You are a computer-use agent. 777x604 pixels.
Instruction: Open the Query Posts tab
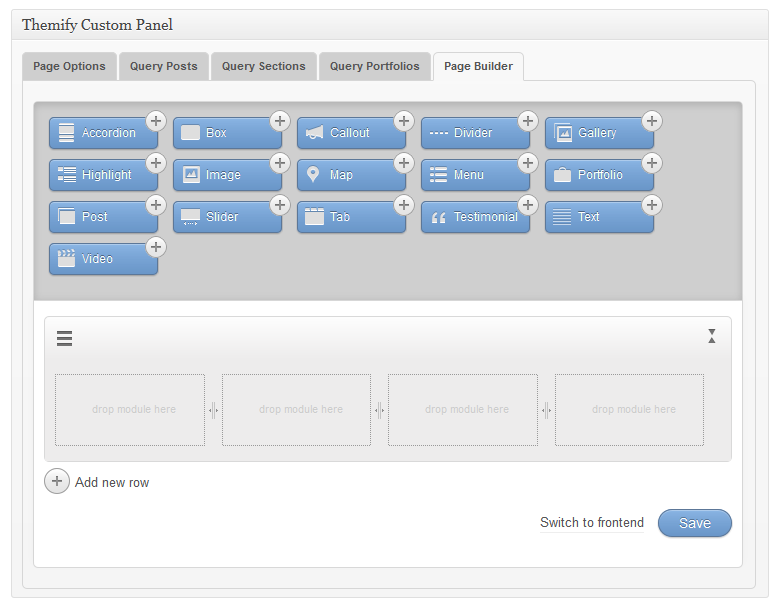[x=164, y=67]
